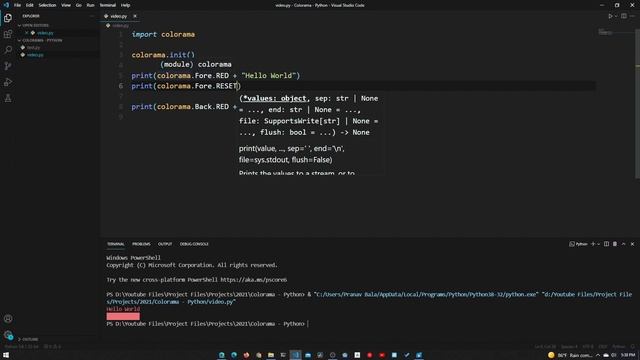Screen dimensions: 640x360
Task: Split the editor to the right
Action: click(624, 16)
